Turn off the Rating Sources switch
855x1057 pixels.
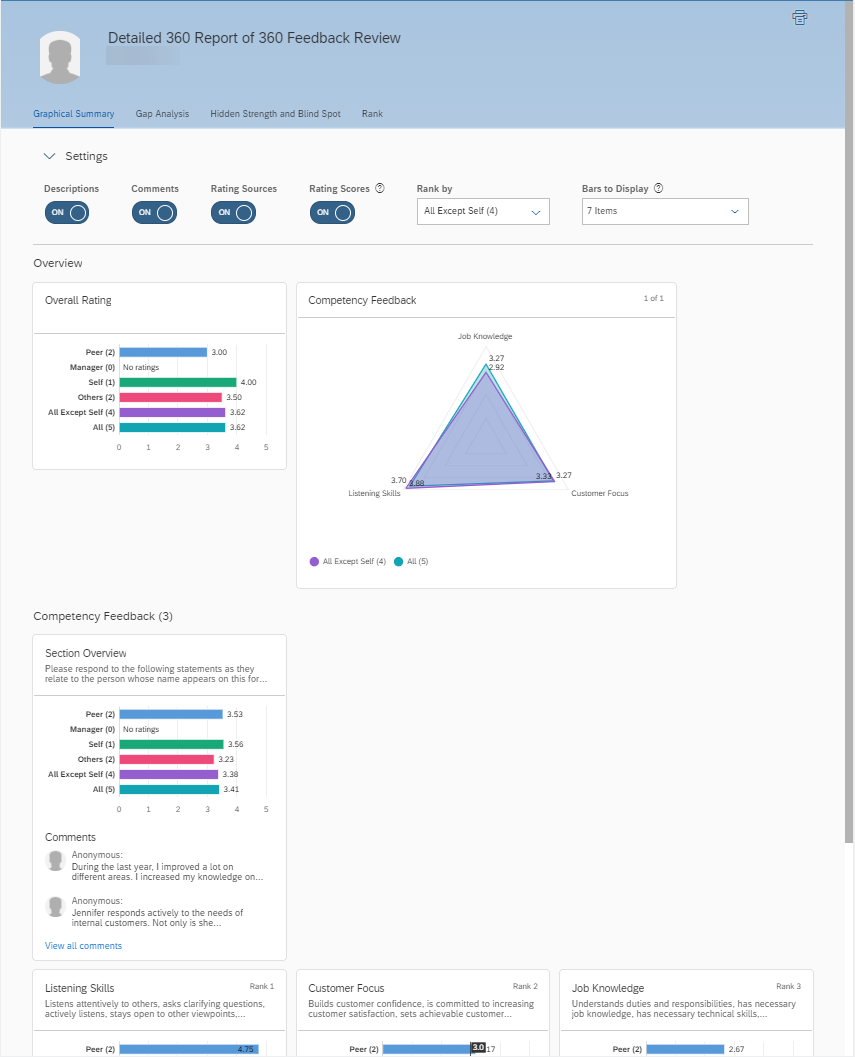coord(233,212)
